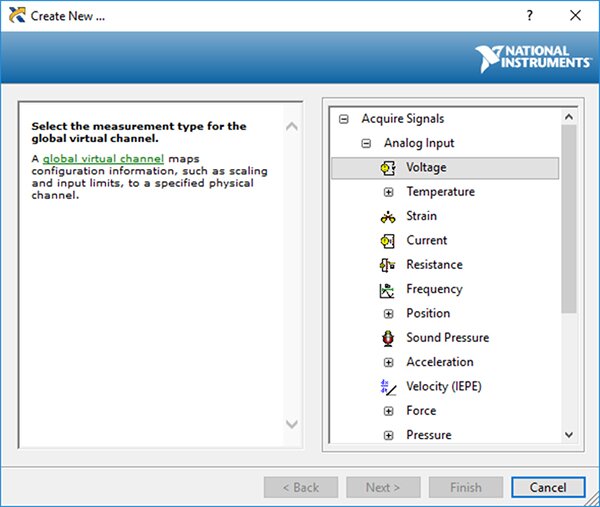Click the National Instruments logo
Image resolution: width=600 pixels, height=507 pixels.
pyautogui.click(x=533, y=59)
